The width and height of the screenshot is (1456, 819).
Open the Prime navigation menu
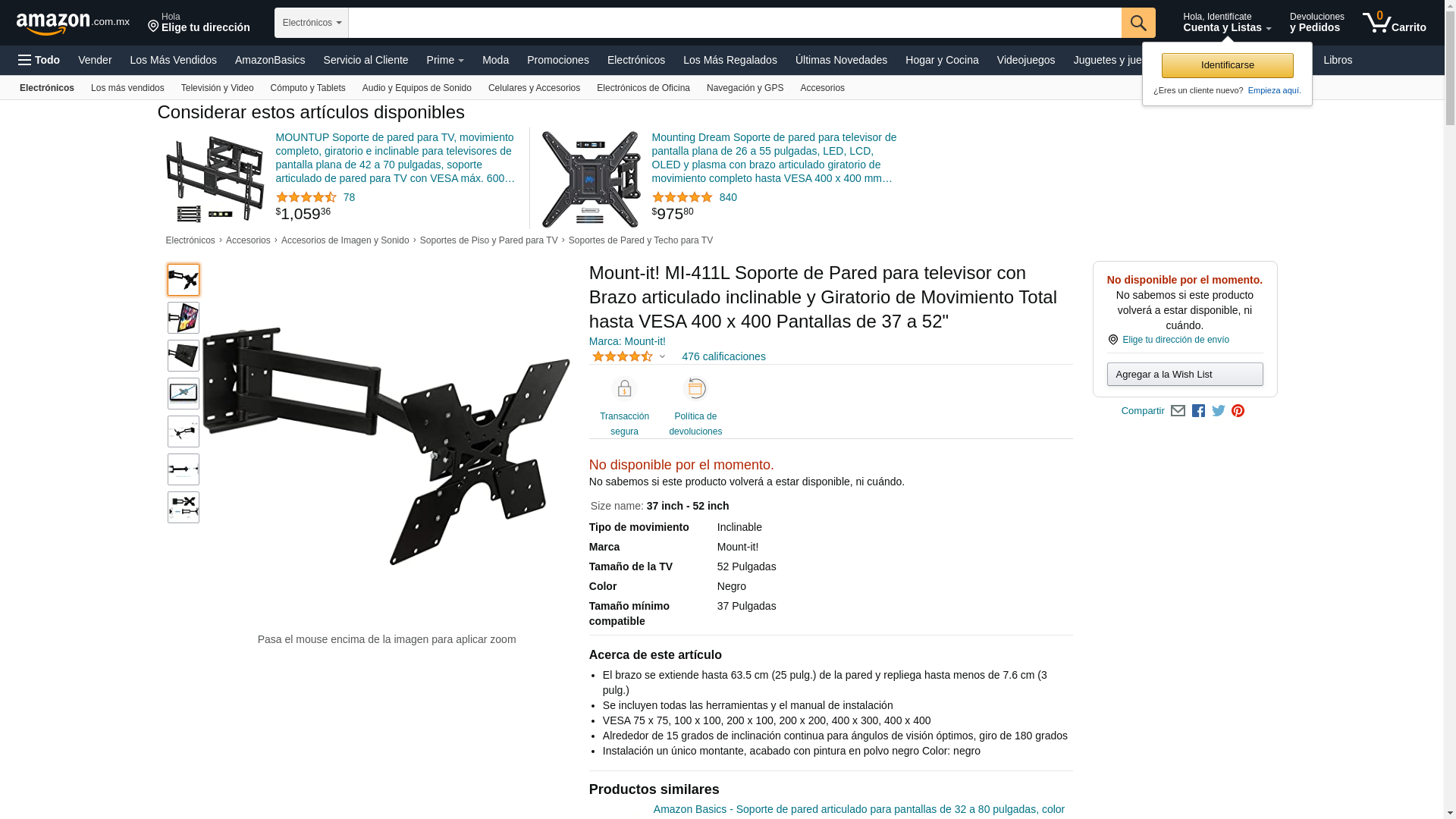(445, 60)
